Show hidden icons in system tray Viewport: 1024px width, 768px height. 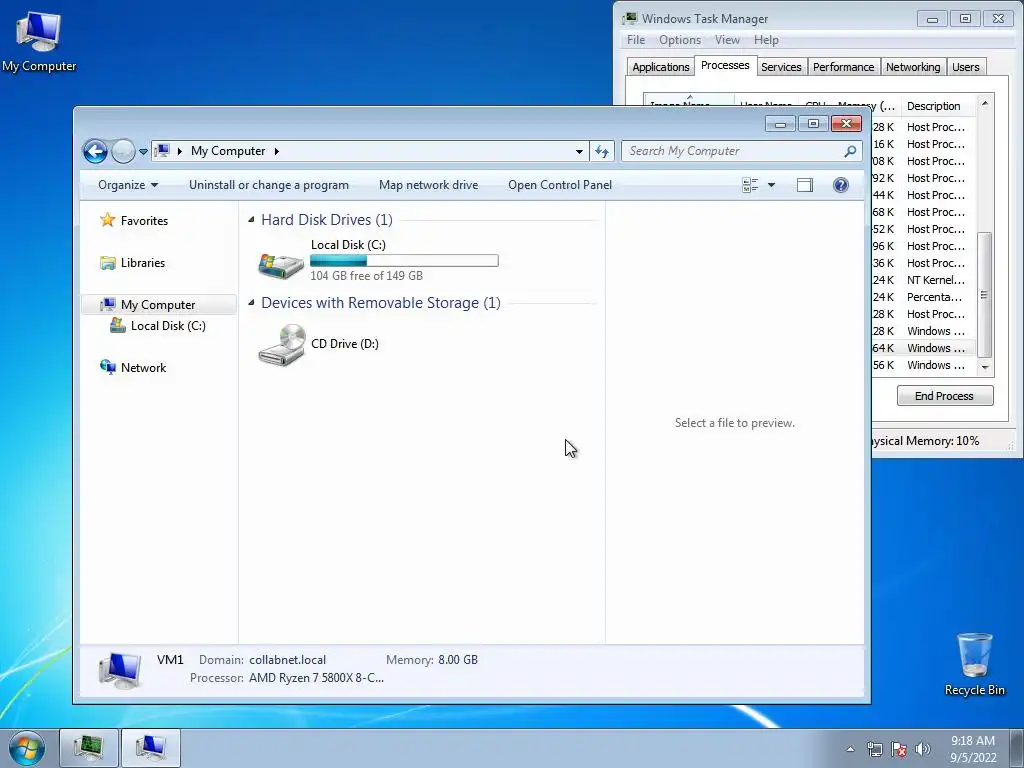click(x=850, y=749)
